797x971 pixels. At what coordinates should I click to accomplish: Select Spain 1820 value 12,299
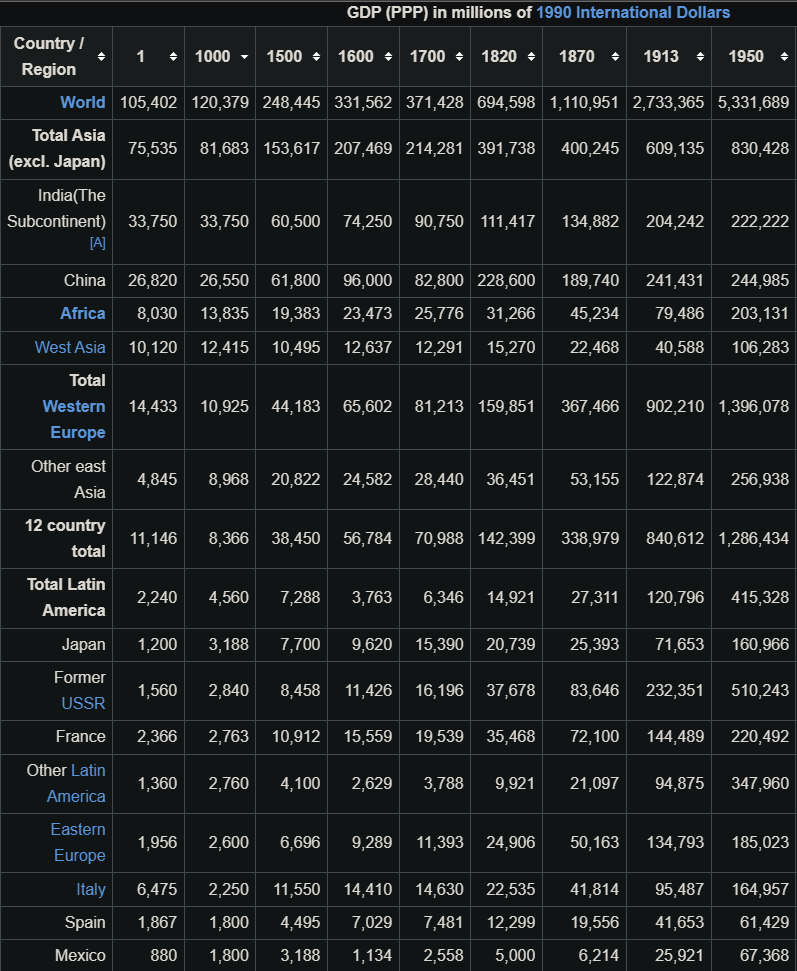pos(510,922)
